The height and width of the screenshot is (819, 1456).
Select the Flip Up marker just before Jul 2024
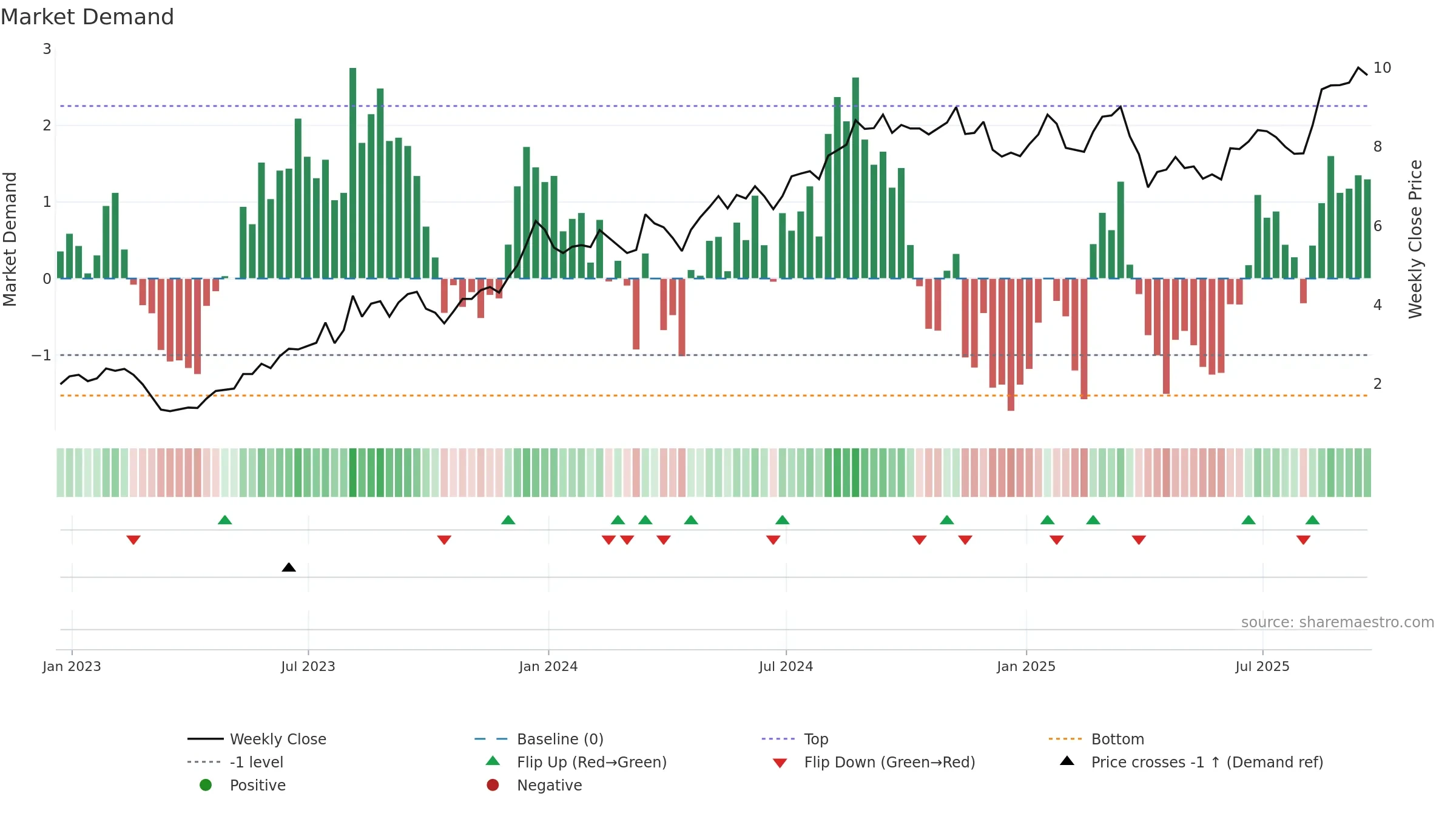783,520
